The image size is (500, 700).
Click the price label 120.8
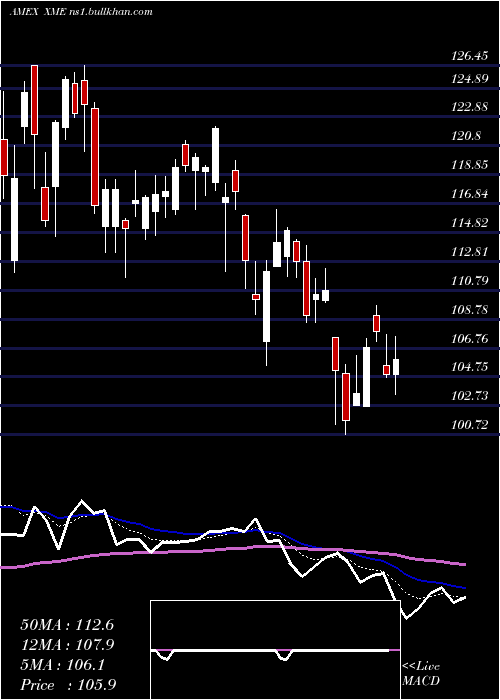(x=466, y=136)
